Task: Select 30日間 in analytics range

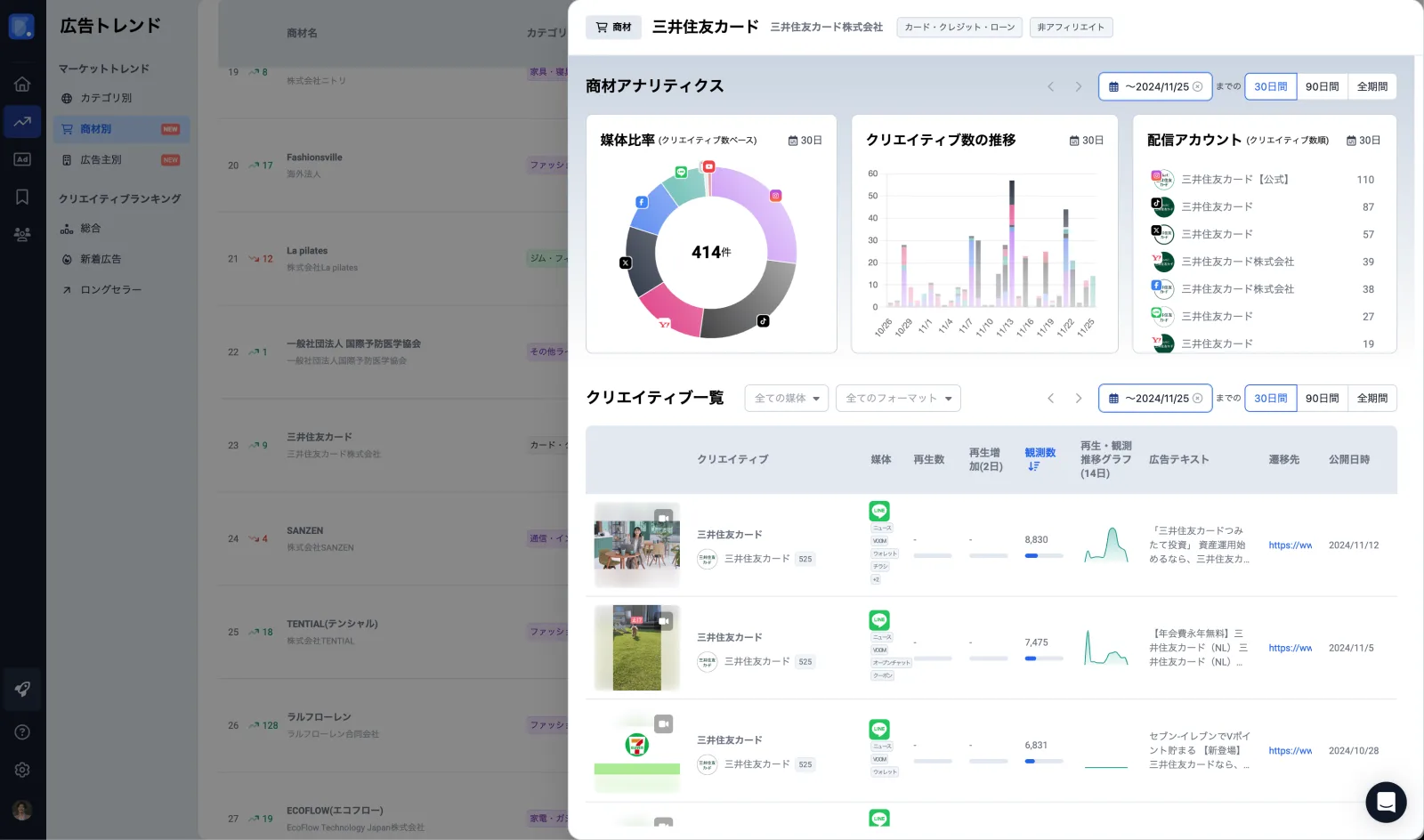Action: (1270, 86)
